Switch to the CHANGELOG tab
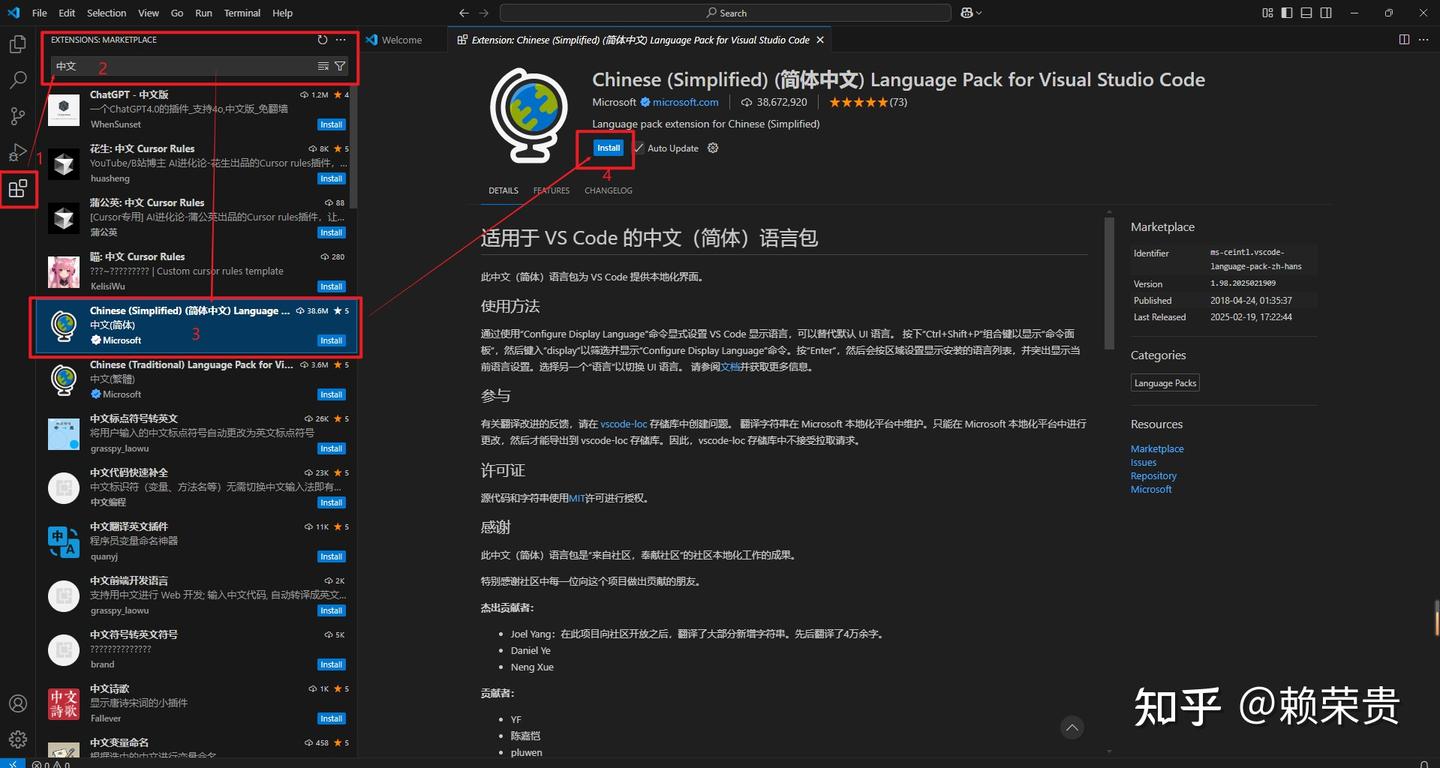Screen dimensions: 1440x768 pyautogui.click(x=608, y=190)
